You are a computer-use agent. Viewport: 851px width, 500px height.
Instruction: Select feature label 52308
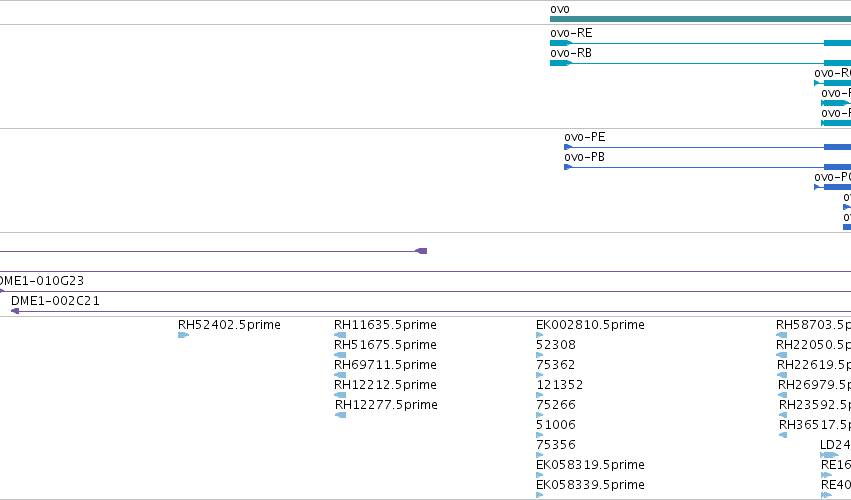[556, 345]
